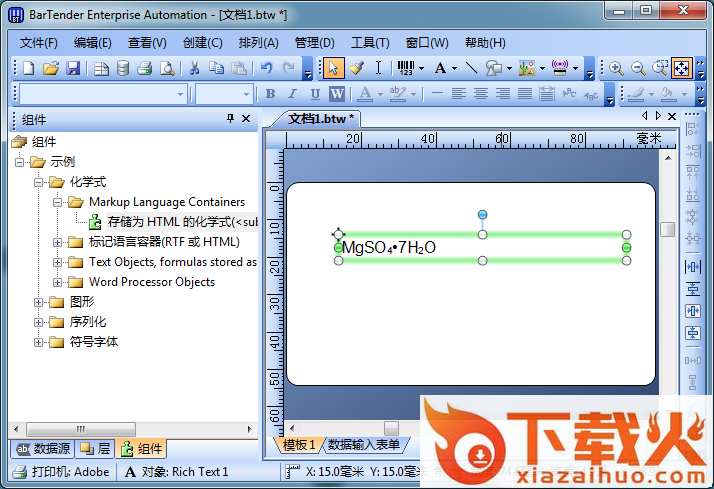Screen dimensions: 714x489
Task: Close the 组件 panel
Action: point(246,119)
